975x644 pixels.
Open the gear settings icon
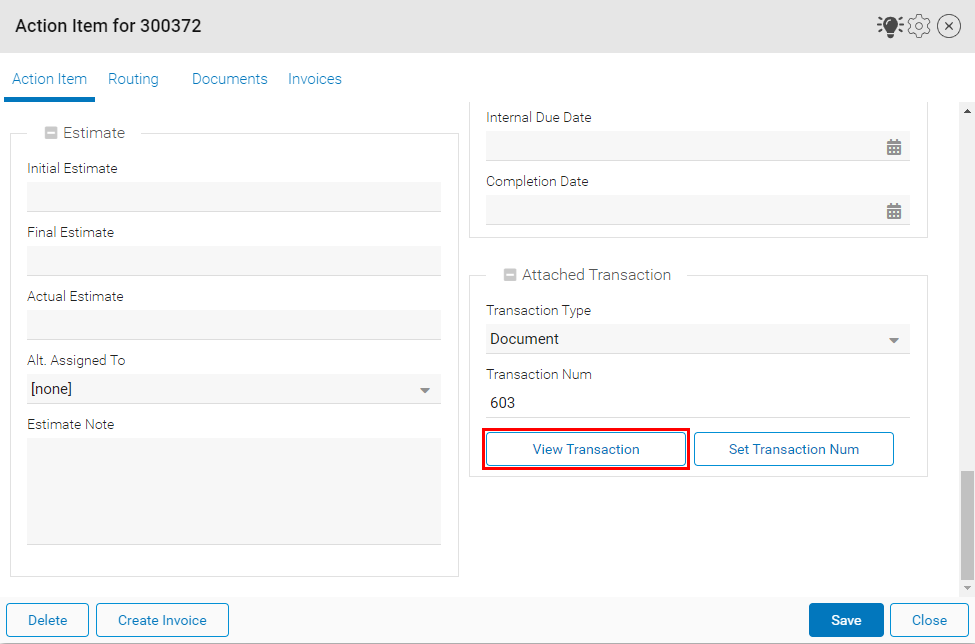(919, 26)
